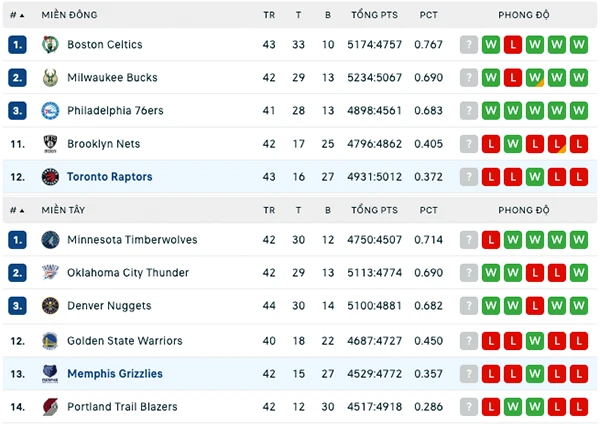600x424 pixels.
Task: Click Boston Celtics red L form badge
Action: [513, 44]
